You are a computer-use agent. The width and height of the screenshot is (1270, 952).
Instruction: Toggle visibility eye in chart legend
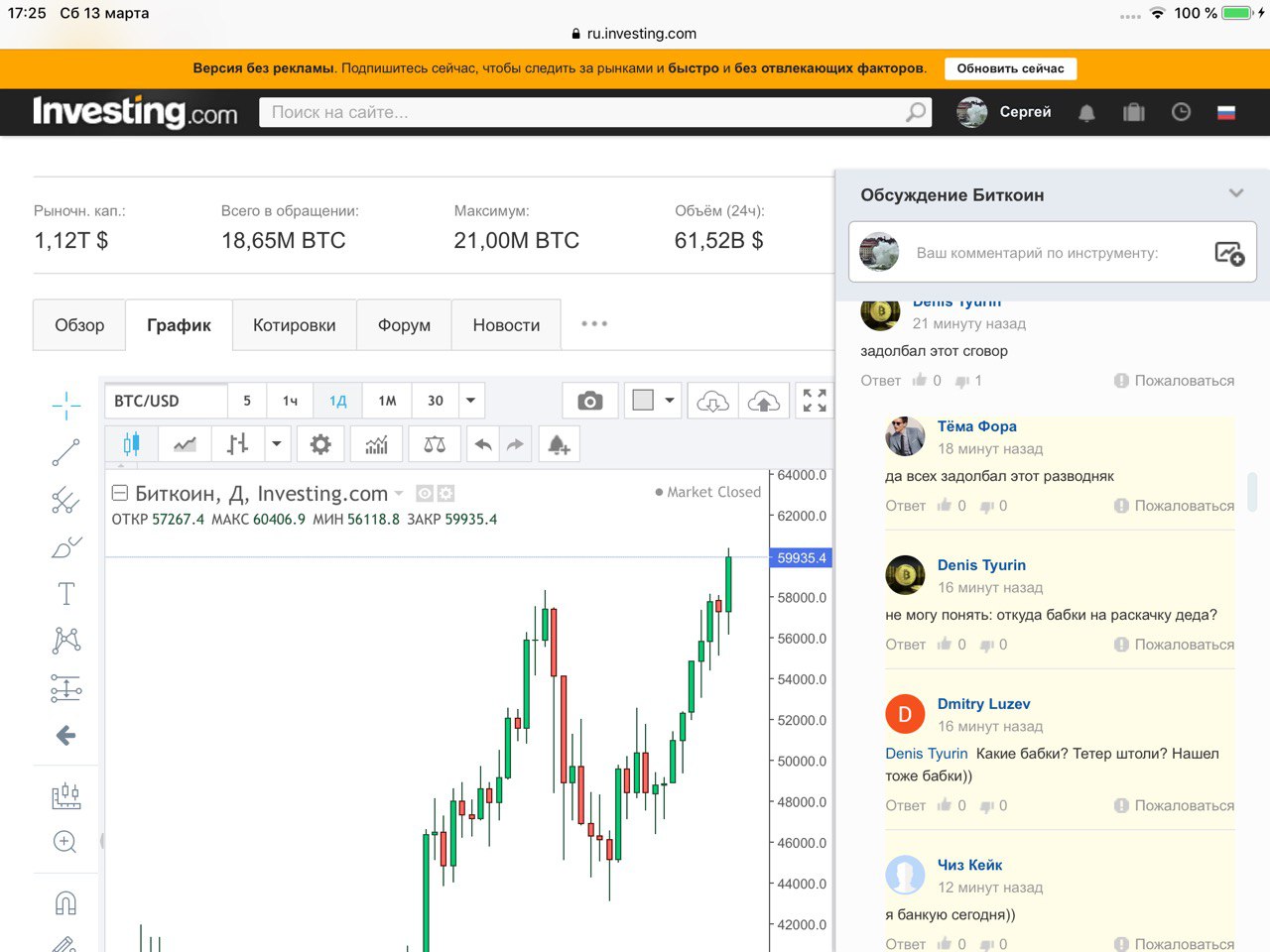coord(425,493)
